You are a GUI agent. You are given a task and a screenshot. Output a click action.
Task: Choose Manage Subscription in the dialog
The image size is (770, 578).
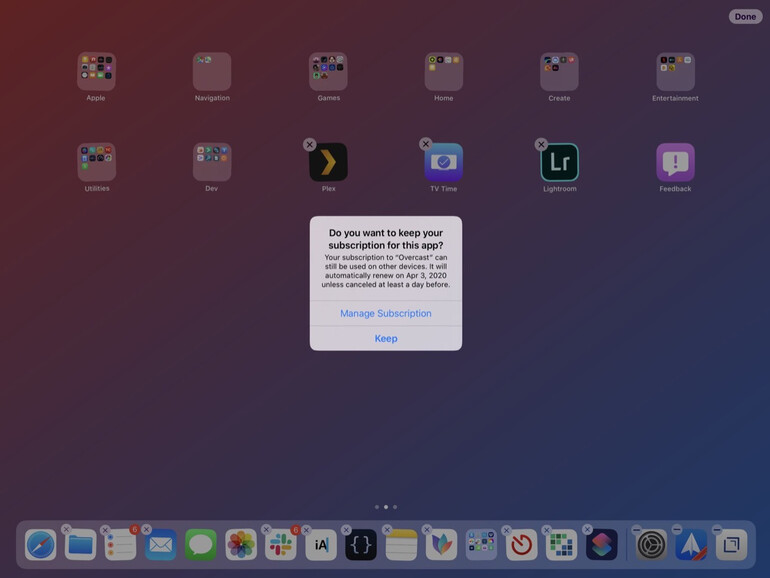coord(386,313)
